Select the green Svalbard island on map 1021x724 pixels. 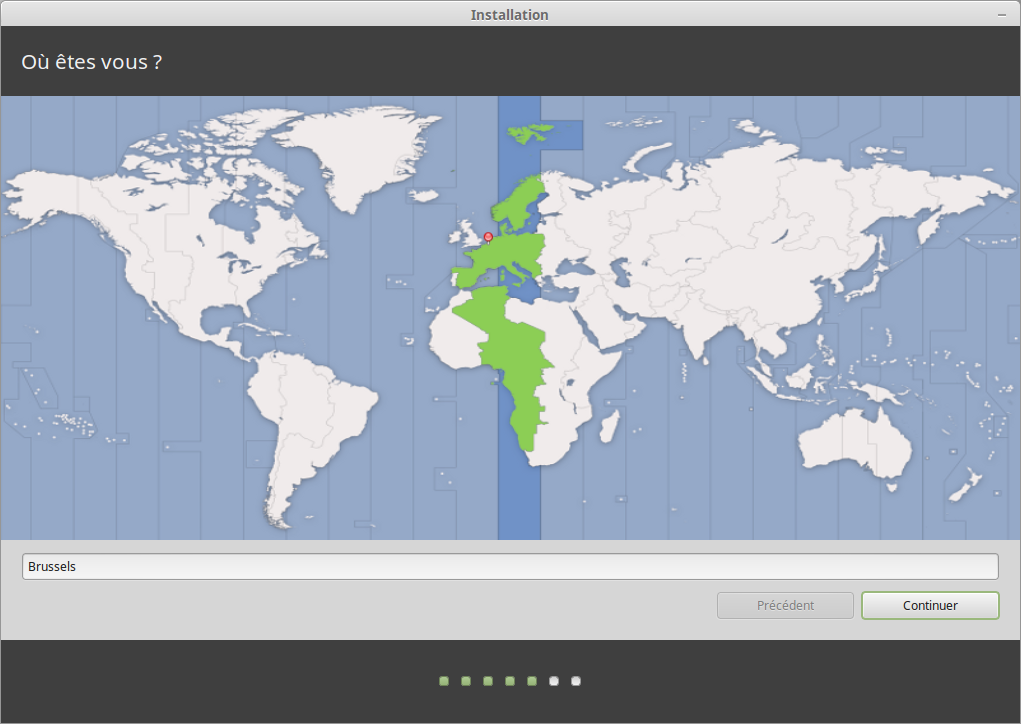[x=531, y=131]
